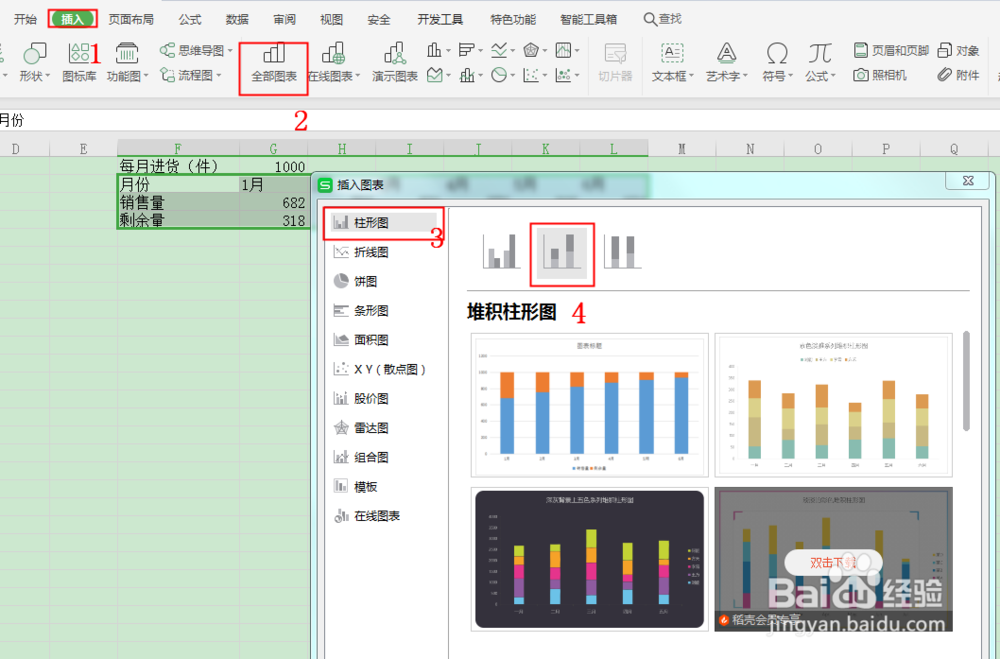This screenshot has height=659, width=1000.
Task: Insert a 文本框 text box
Action: [x=672, y=63]
